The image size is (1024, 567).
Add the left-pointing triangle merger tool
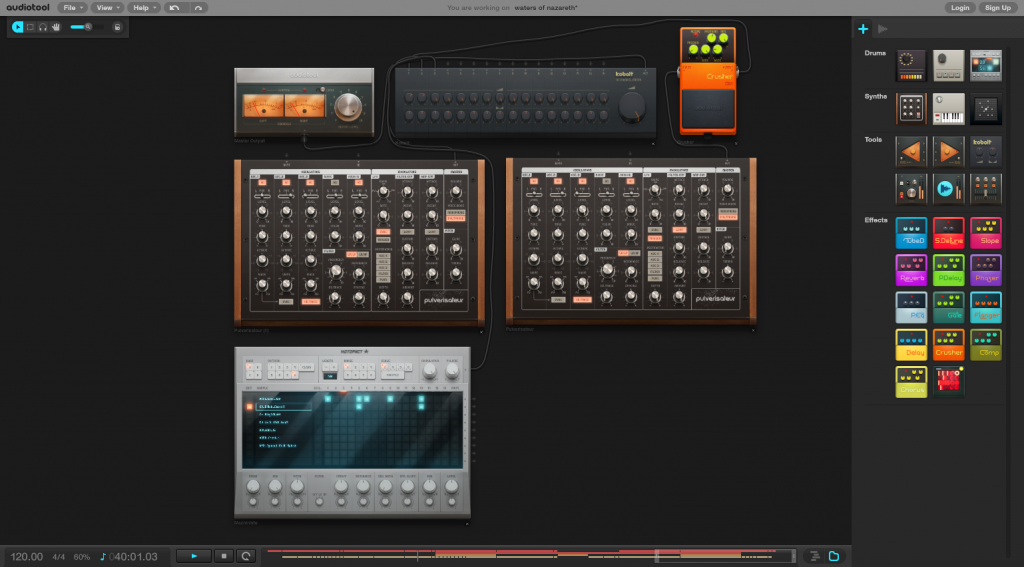(911, 152)
